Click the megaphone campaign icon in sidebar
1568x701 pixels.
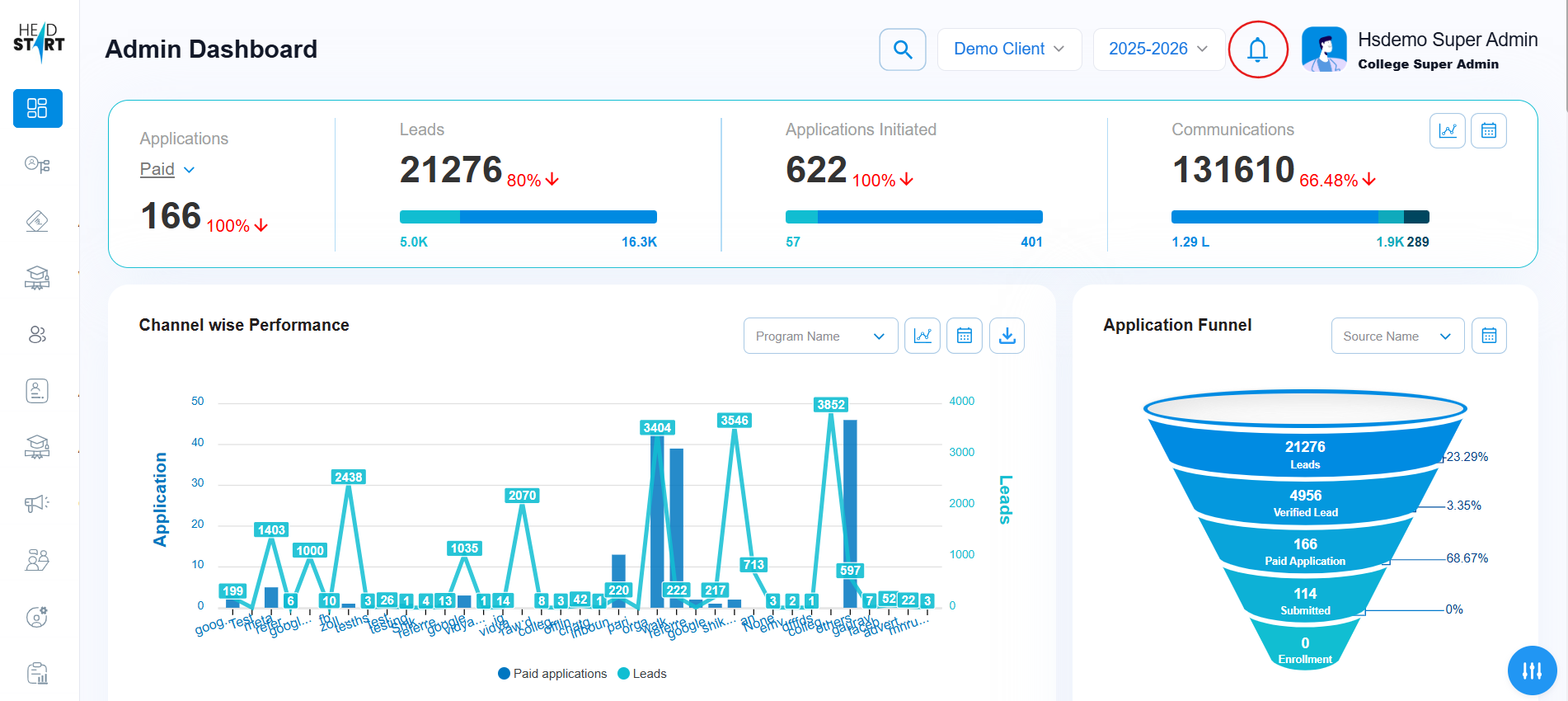coord(37,503)
